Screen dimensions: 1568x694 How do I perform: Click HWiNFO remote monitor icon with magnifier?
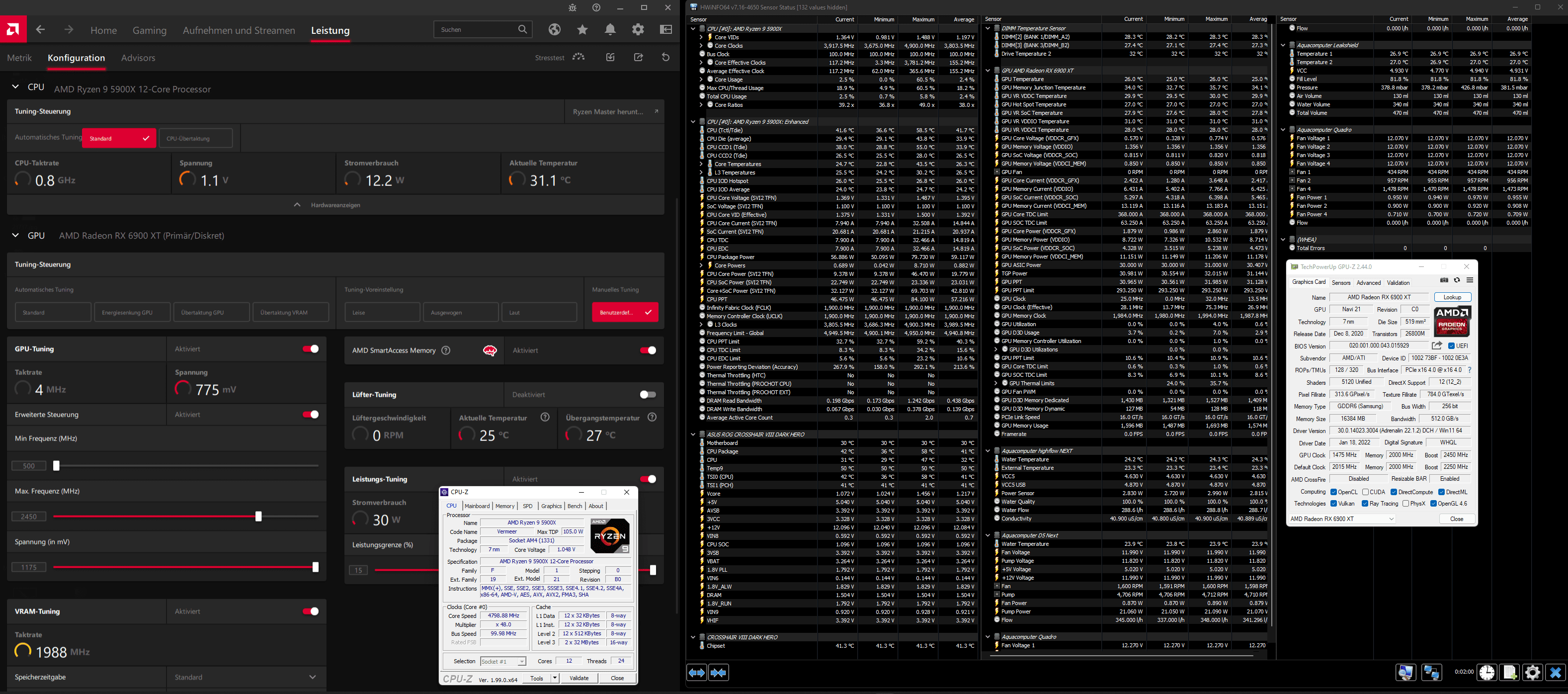point(1405,672)
